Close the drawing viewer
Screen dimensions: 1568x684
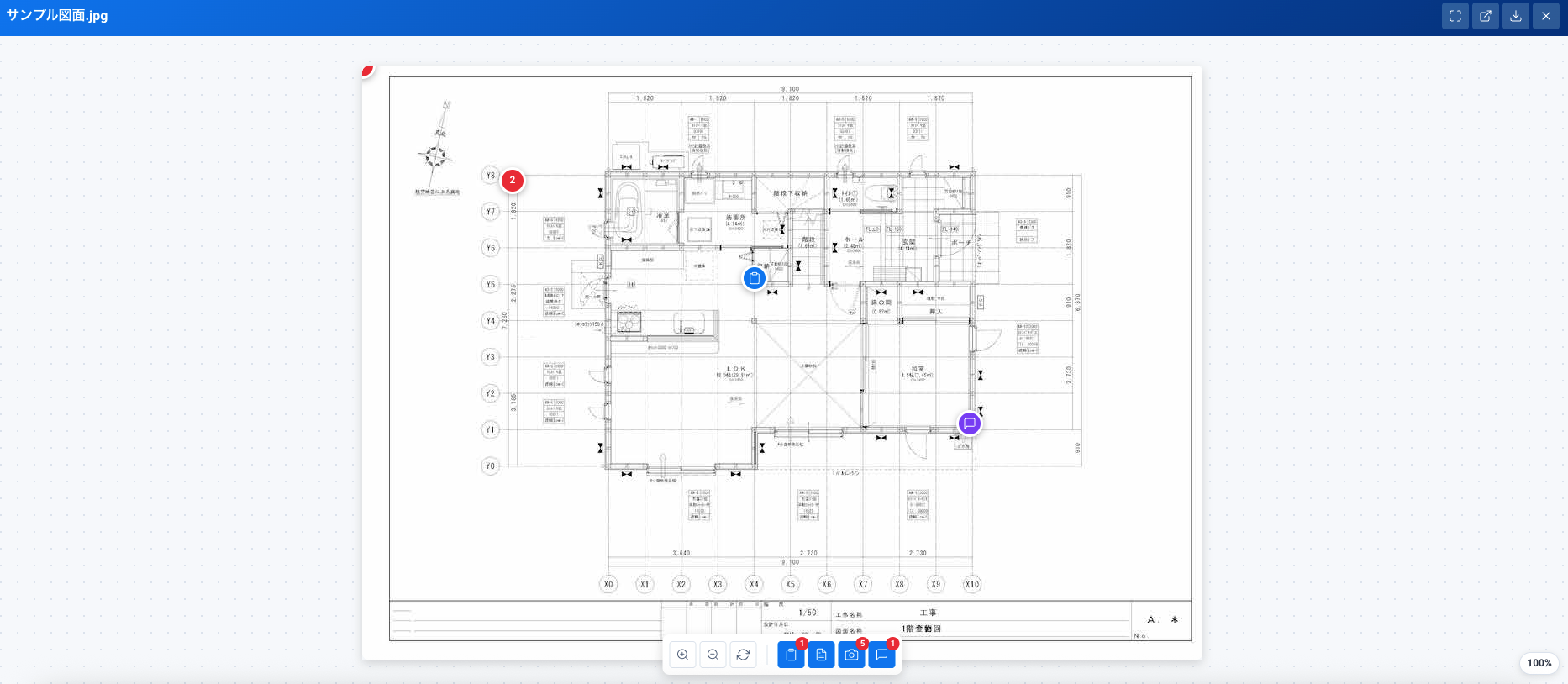click(x=1546, y=16)
